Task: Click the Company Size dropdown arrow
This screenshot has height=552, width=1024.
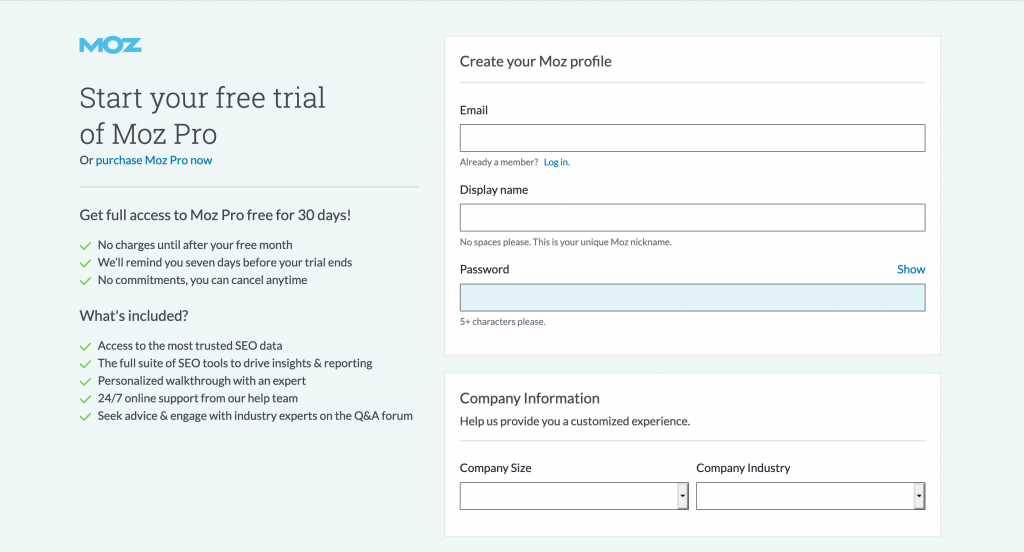Action: tap(682, 496)
